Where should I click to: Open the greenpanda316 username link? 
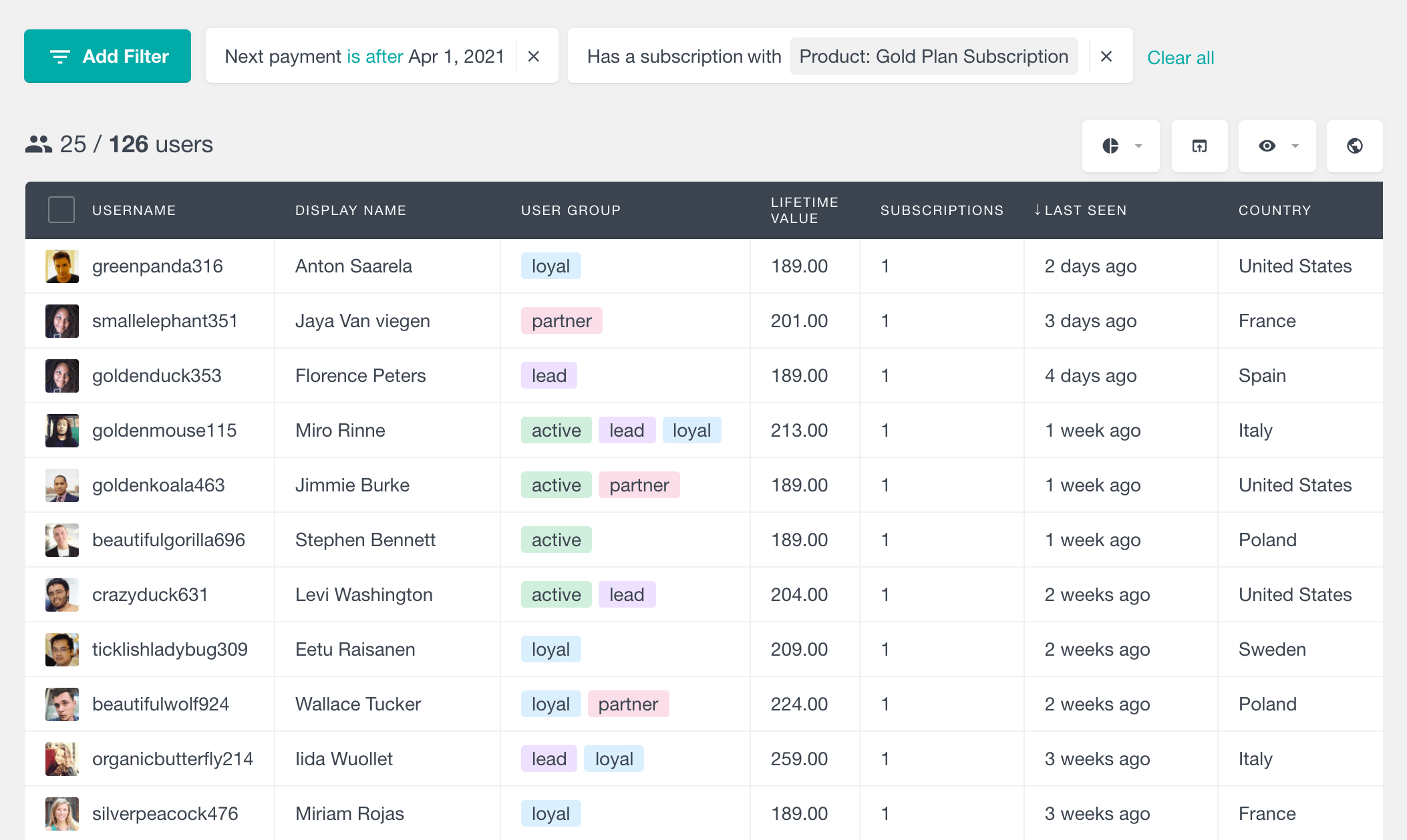[158, 266]
